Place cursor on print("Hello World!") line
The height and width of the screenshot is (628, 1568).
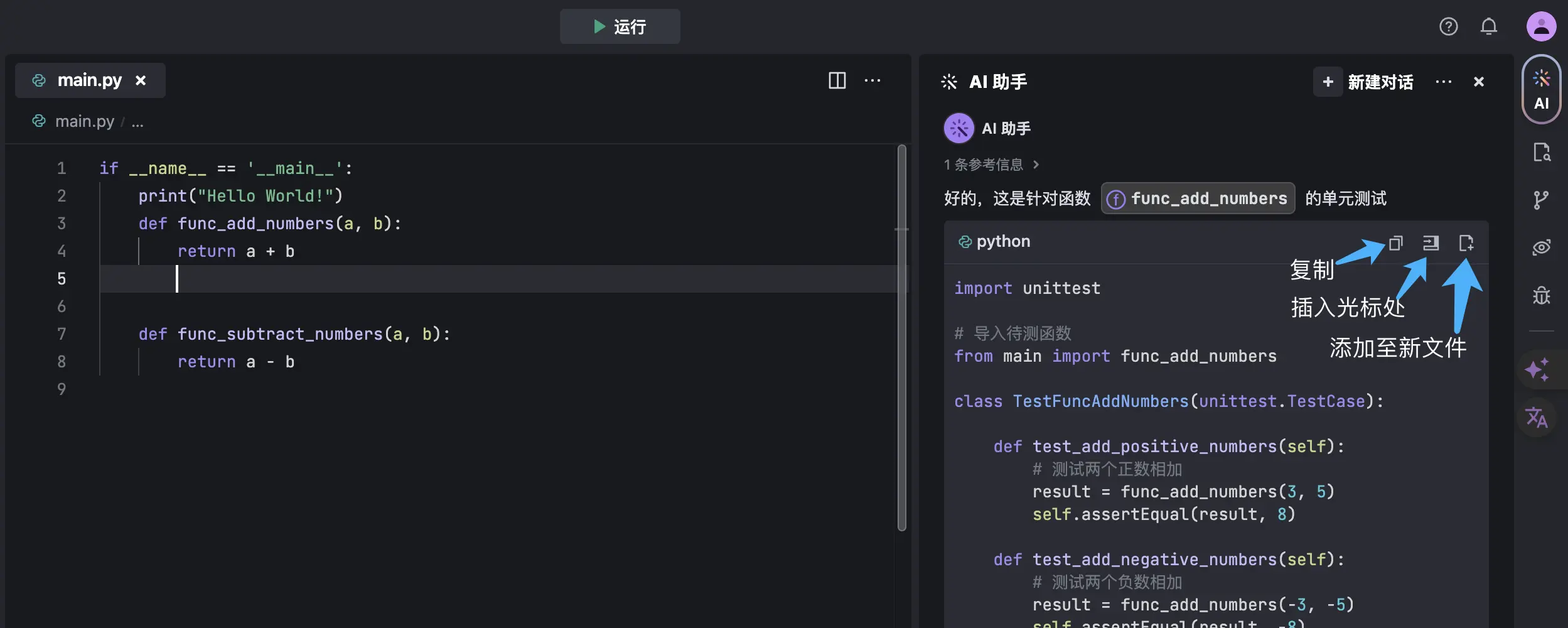tap(240, 196)
